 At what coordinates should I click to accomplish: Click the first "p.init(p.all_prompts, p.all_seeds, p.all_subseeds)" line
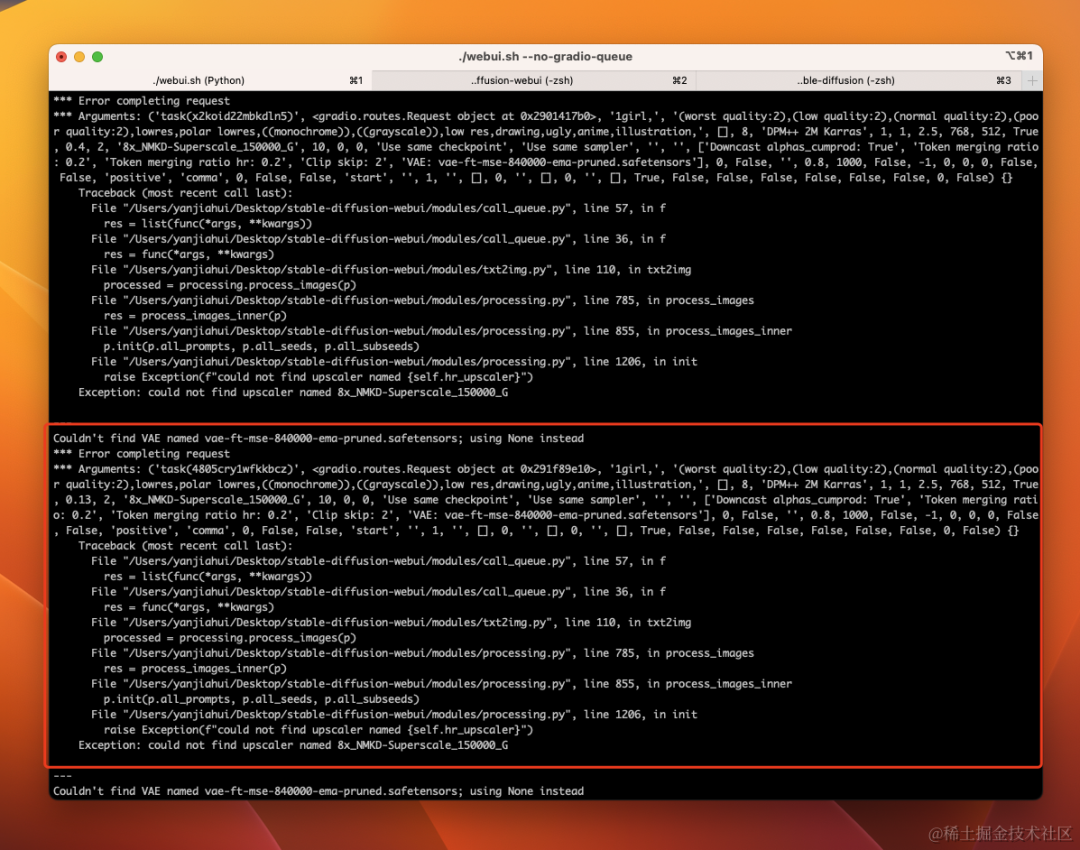pyautogui.click(x=261, y=346)
